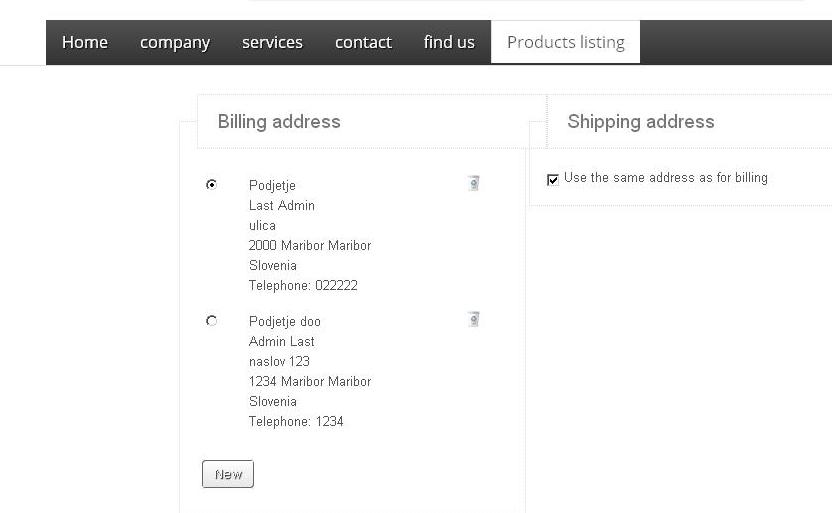The height and width of the screenshot is (513, 832).
Task: Click the 'Admin Last' name line
Action: (x=282, y=341)
